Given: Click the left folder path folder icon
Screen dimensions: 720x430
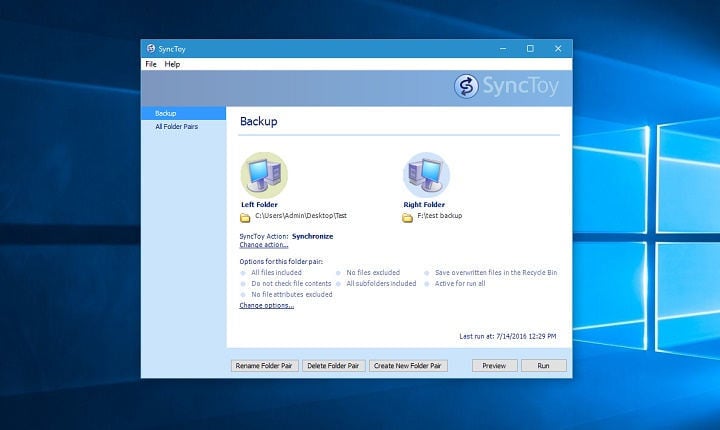Looking at the screenshot, I should (245, 218).
